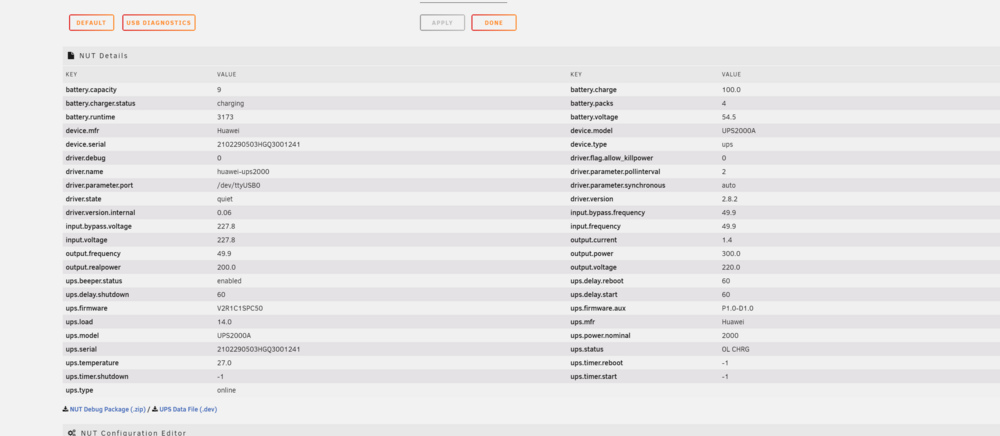Select input.frequency key
The width and height of the screenshot is (1000, 436).
coord(595,226)
